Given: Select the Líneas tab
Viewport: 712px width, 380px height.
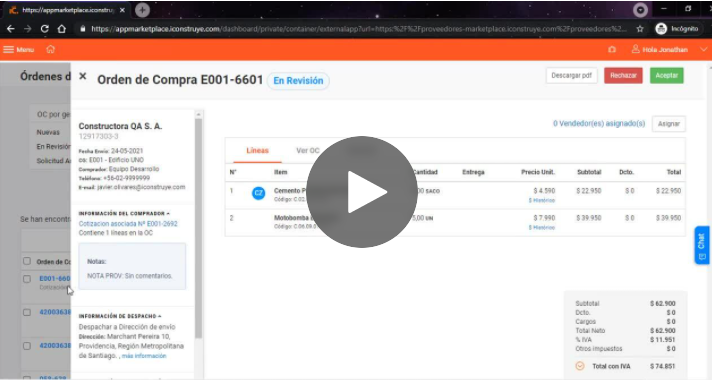Looking at the screenshot, I should pyautogui.click(x=257, y=151).
